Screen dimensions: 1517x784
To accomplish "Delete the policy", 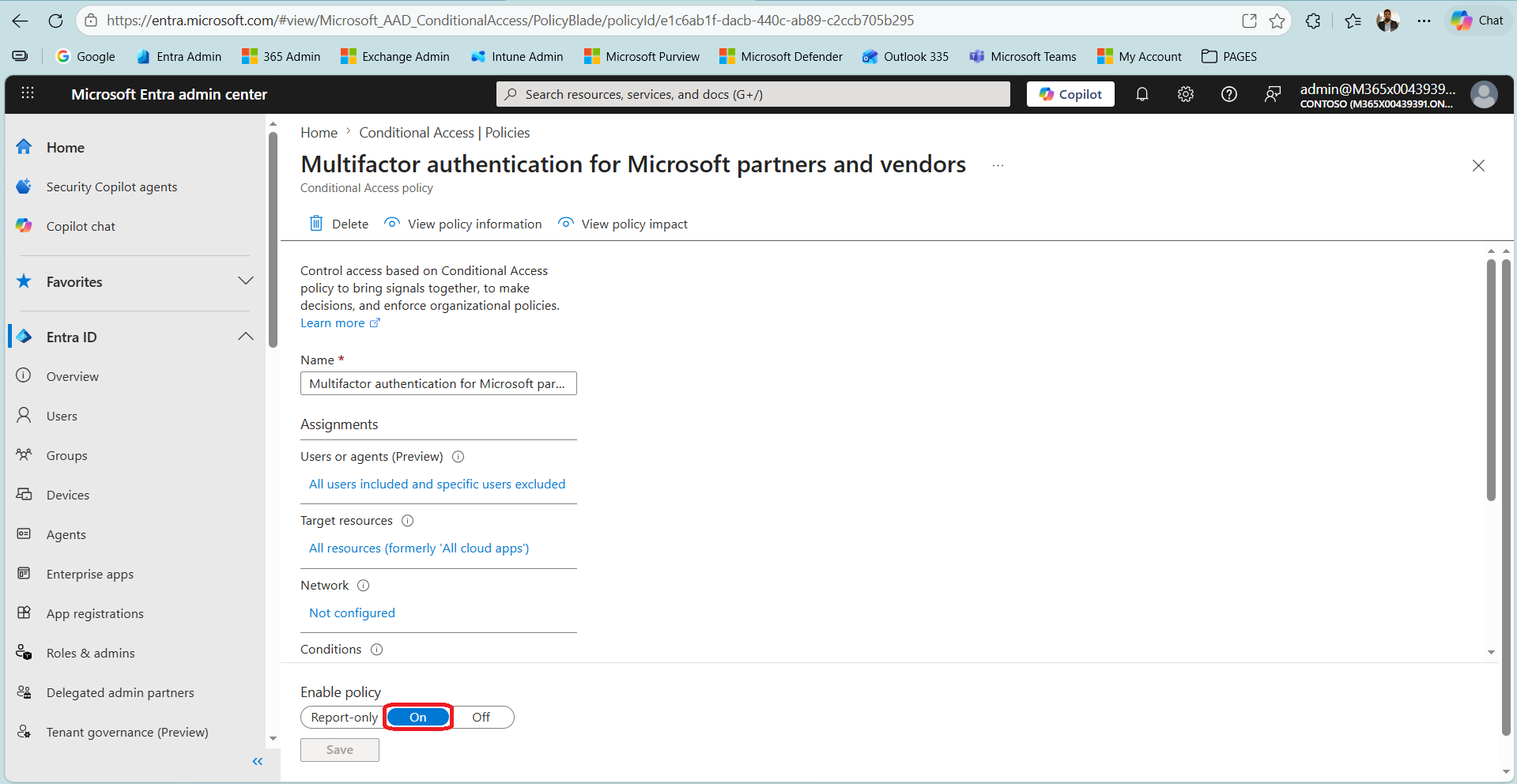I will pyautogui.click(x=338, y=224).
